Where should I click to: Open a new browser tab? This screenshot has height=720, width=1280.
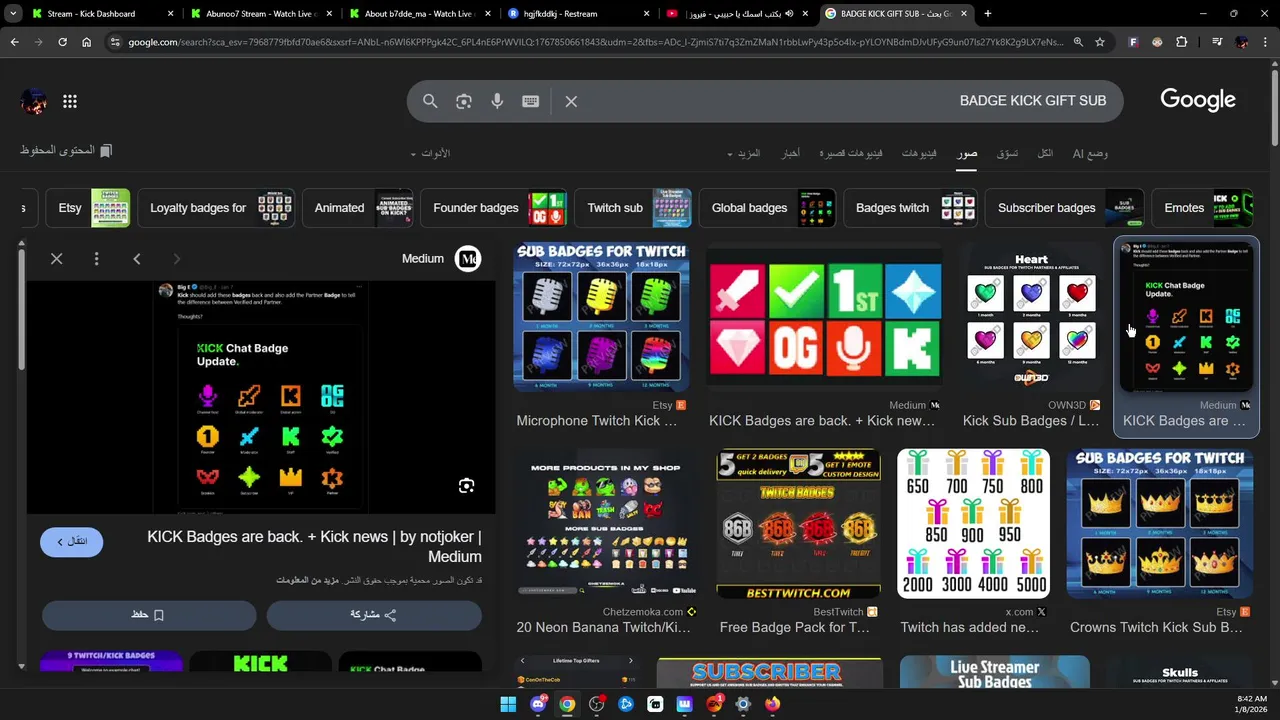pyautogui.click(x=988, y=14)
